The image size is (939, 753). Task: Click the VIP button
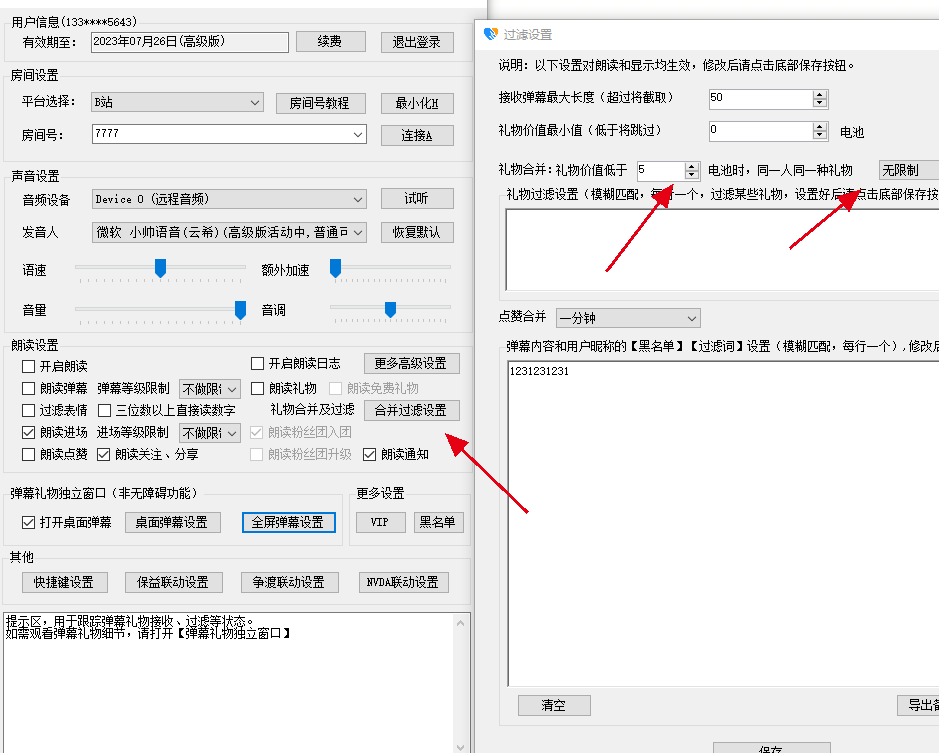[x=380, y=522]
